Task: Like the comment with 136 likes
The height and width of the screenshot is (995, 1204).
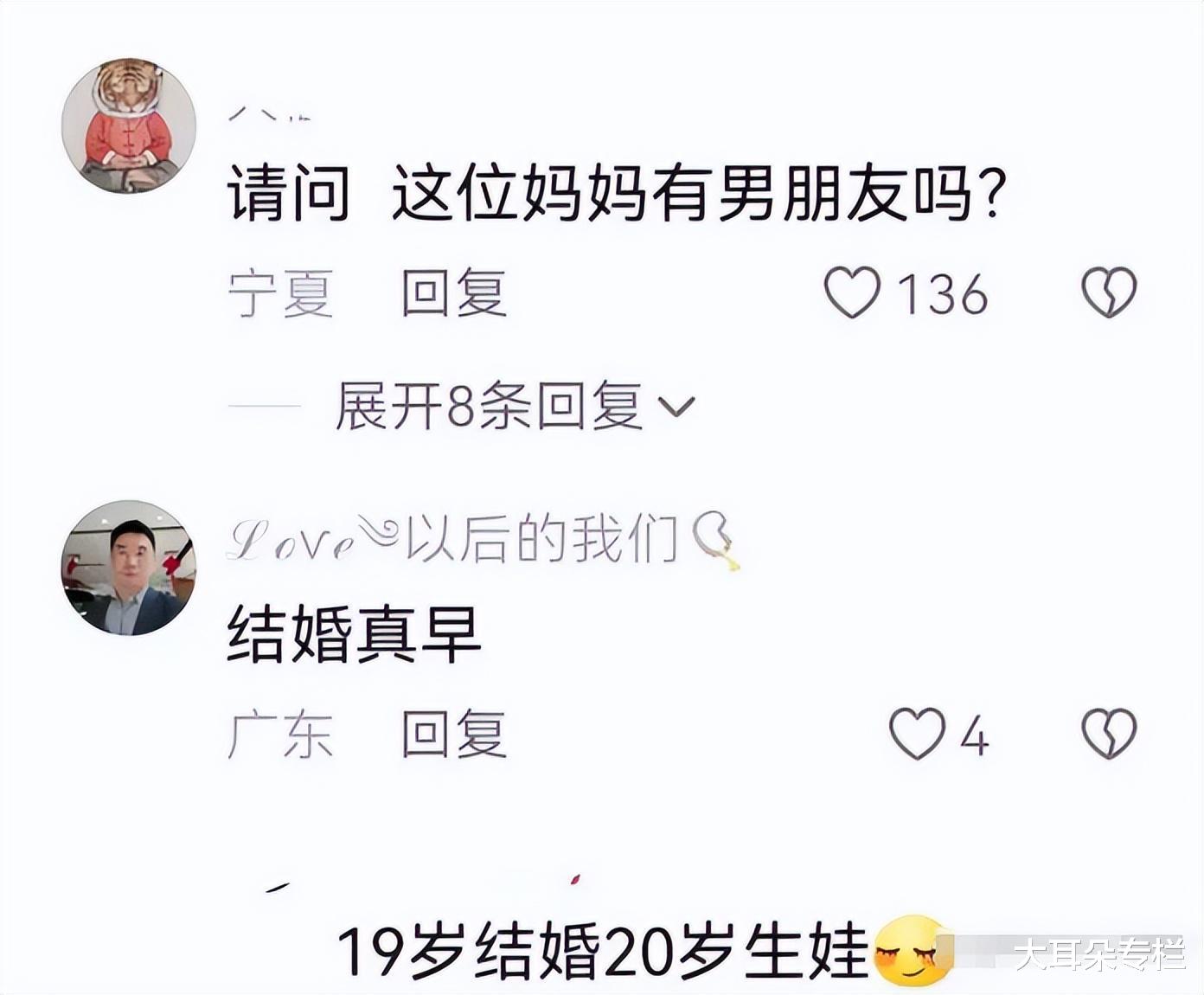Action: pyautogui.click(x=852, y=292)
